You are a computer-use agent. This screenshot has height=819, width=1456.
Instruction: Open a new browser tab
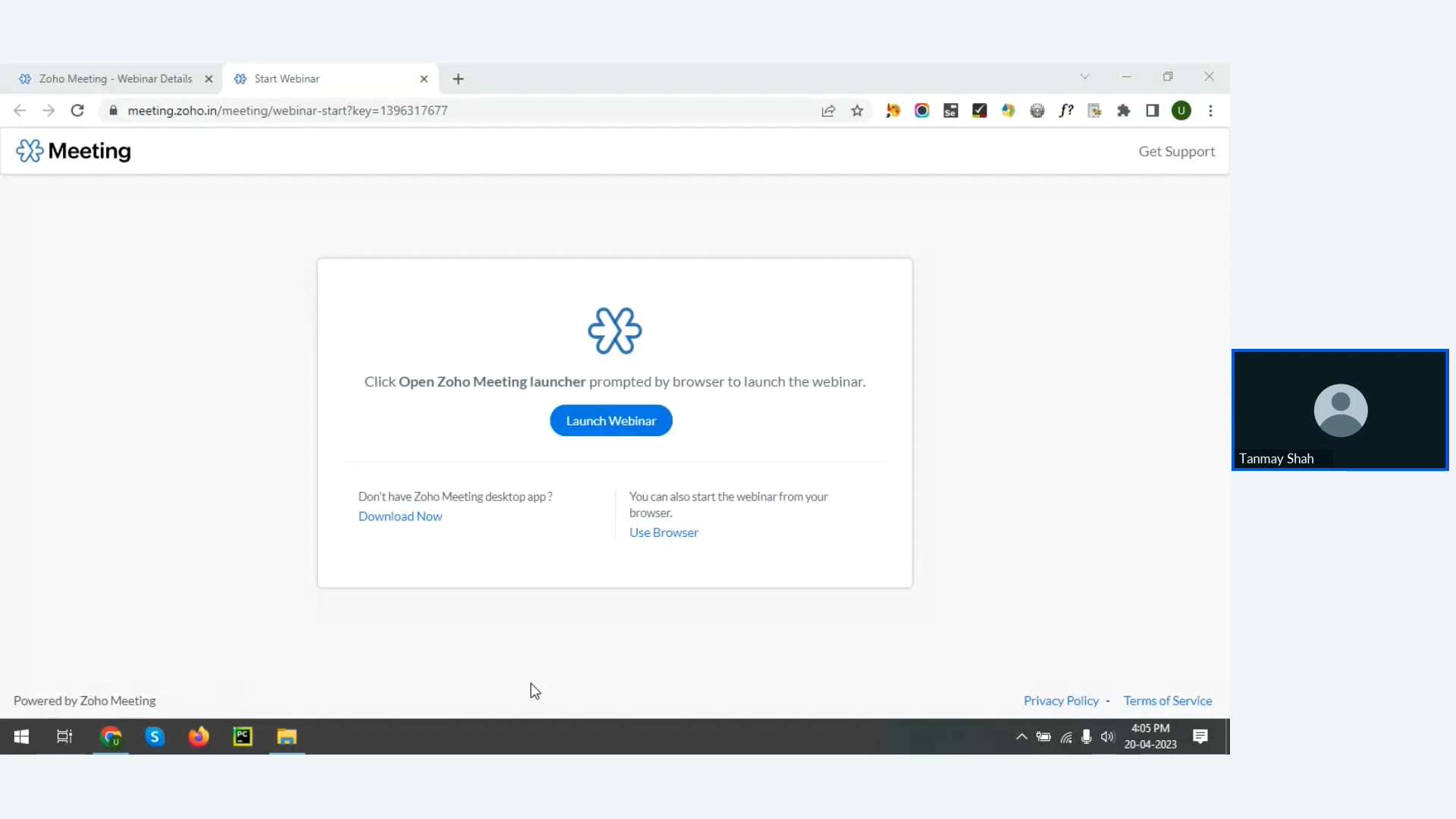(458, 79)
